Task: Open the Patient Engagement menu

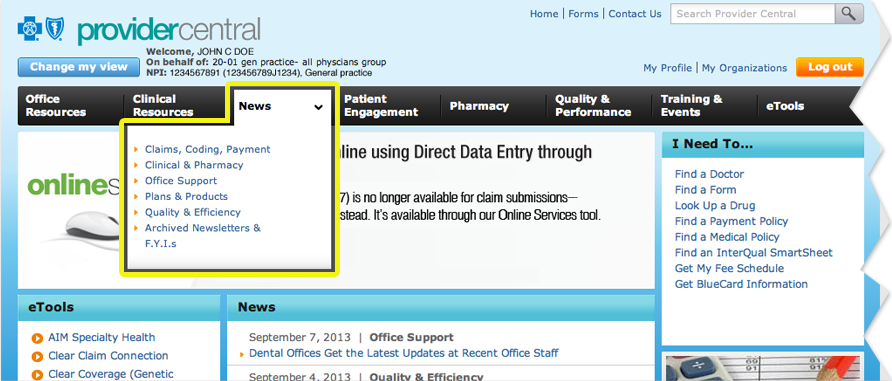Action: (x=381, y=106)
